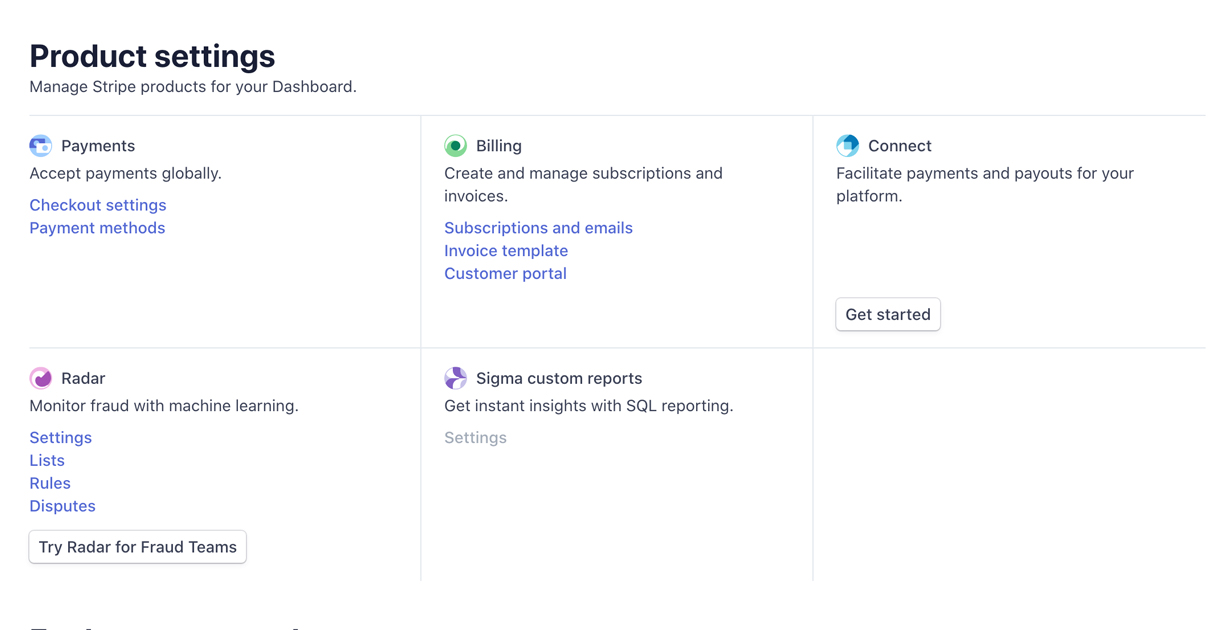Image resolution: width=1225 pixels, height=630 pixels.
Task: Click the Product settings heading
Action: click(x=152, y=56)
